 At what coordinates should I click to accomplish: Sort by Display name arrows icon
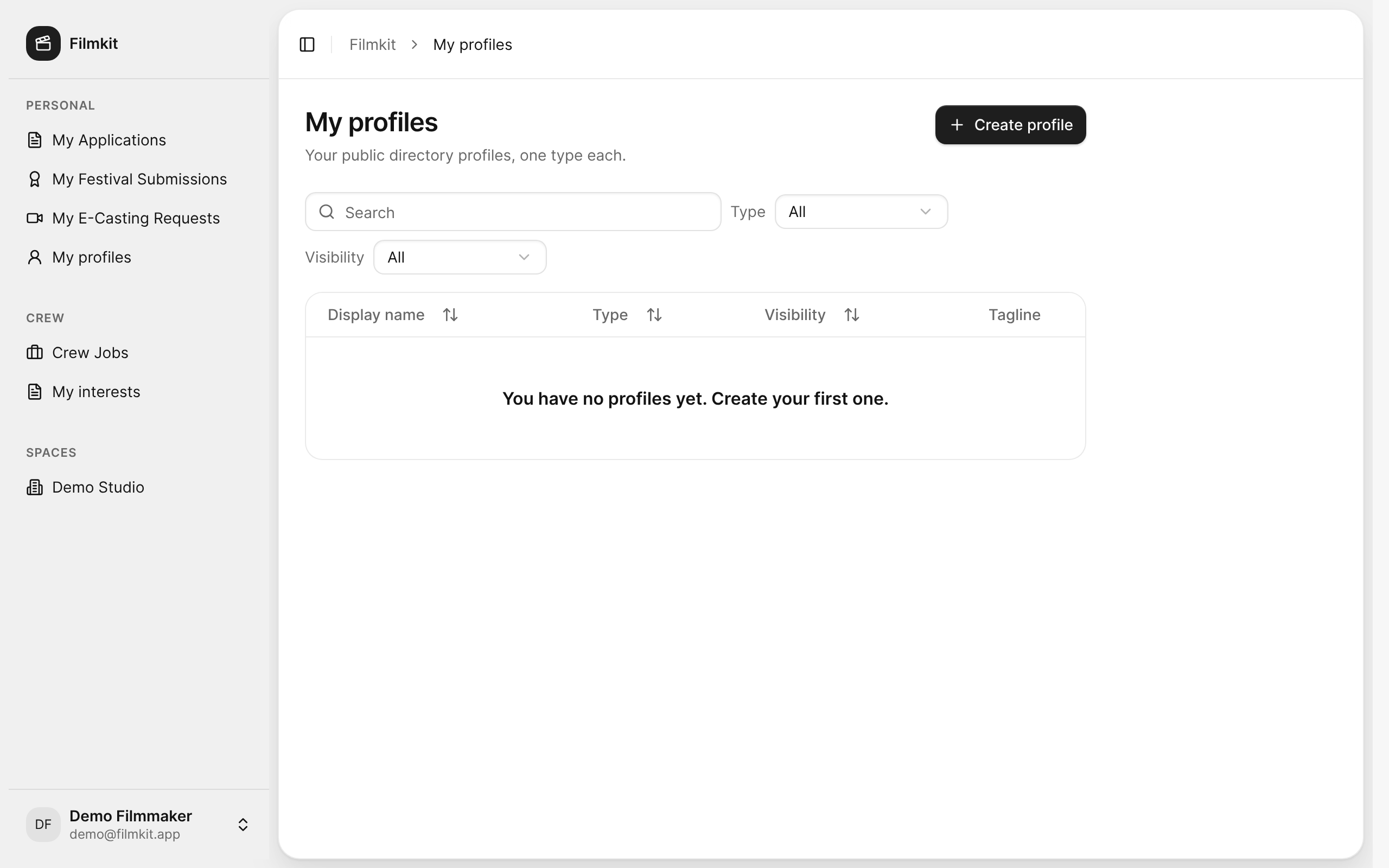[450, 315]
